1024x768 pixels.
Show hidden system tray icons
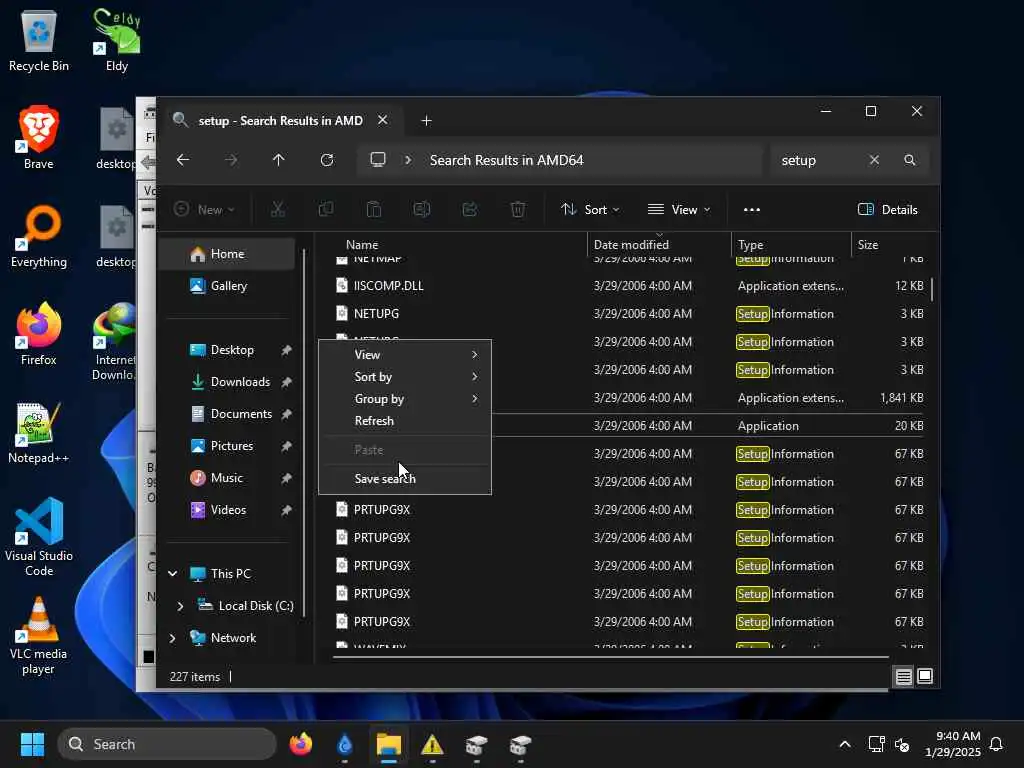(844, 744)
